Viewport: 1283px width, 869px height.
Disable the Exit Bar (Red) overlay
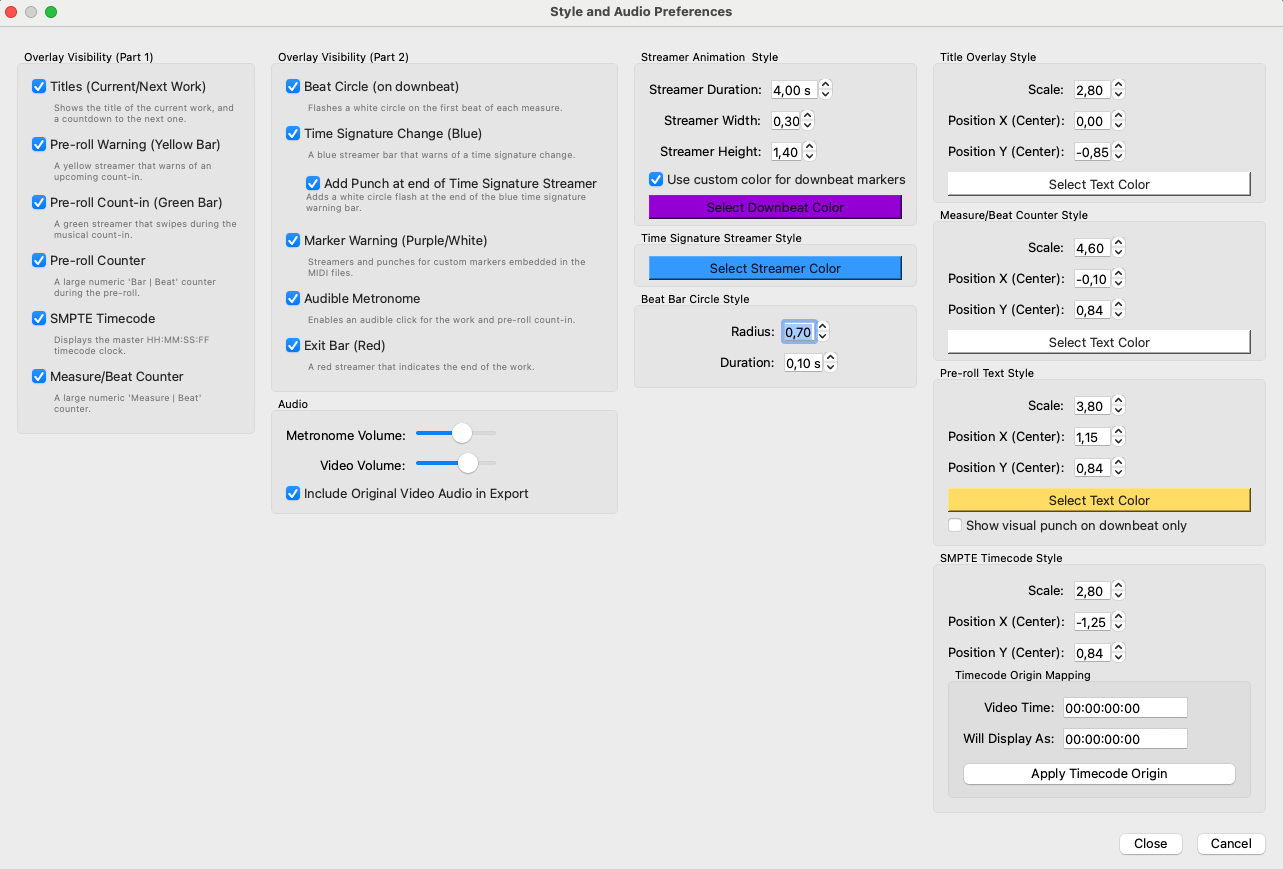(293, 345)
